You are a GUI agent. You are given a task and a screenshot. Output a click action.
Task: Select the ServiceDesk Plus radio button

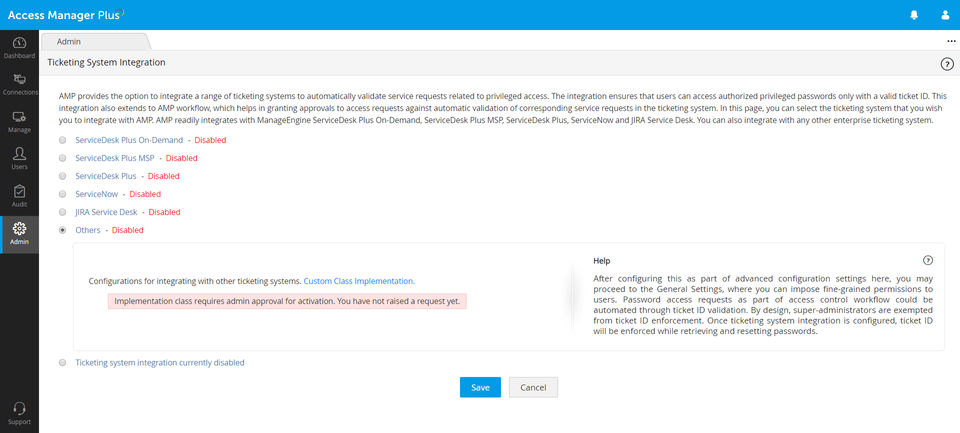coord(62,176)
